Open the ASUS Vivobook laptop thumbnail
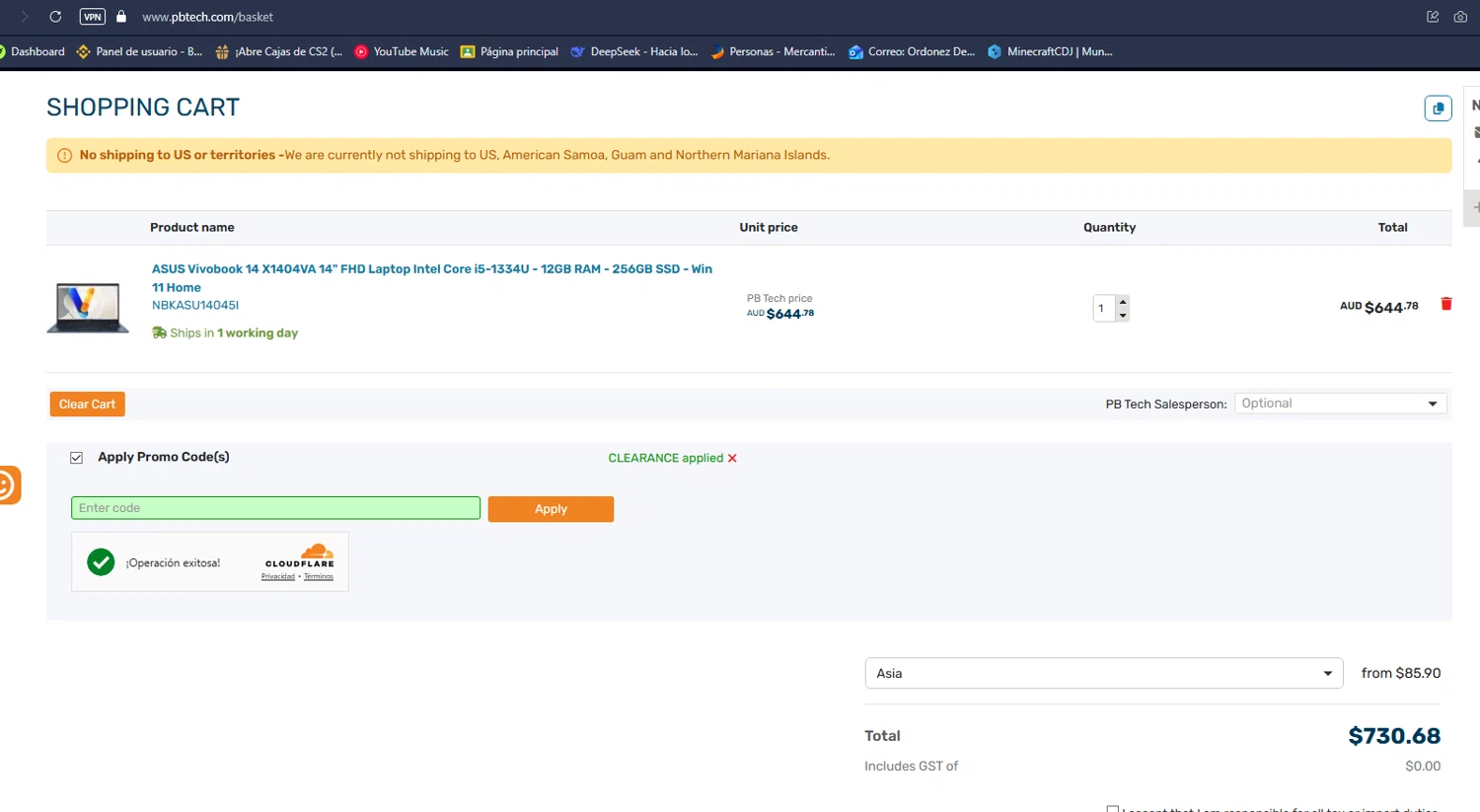 pyautogui.click(x=88, y=308)
